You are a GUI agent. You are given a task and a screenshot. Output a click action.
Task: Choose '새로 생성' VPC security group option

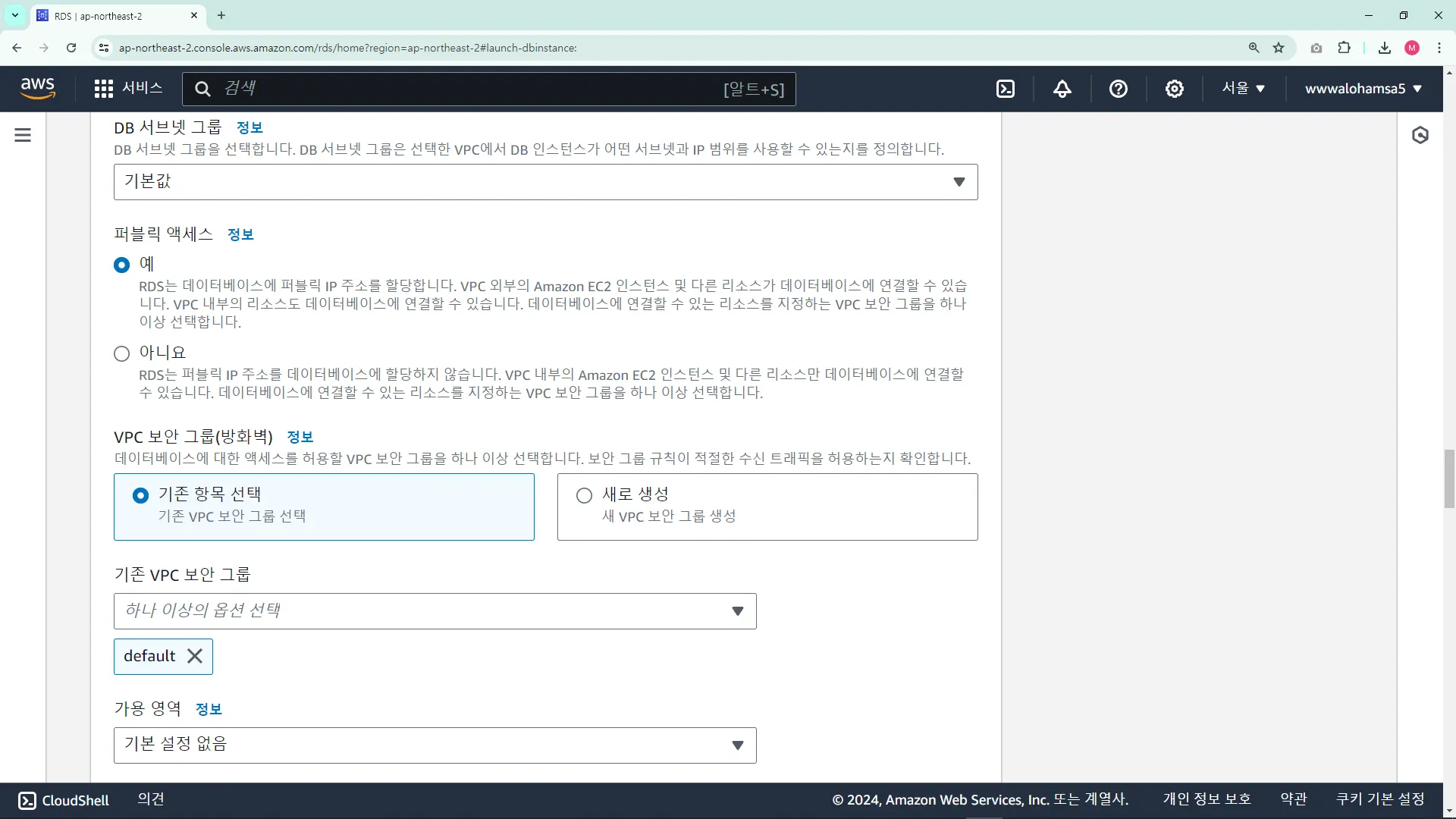click(x=584, y=495)
